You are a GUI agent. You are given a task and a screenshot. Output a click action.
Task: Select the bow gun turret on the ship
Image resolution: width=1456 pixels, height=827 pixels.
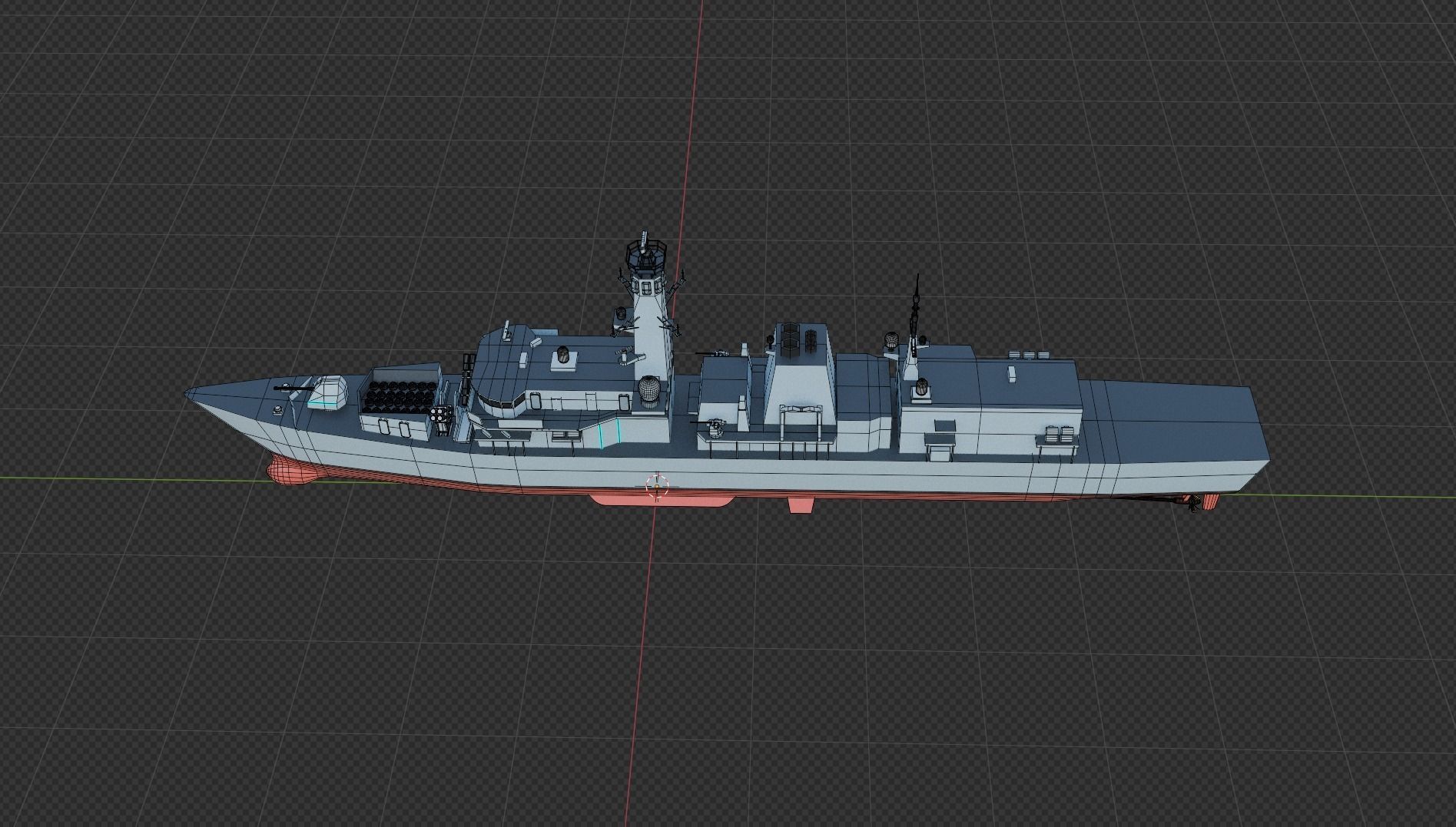pyautogui.click(x=328, y=392)
